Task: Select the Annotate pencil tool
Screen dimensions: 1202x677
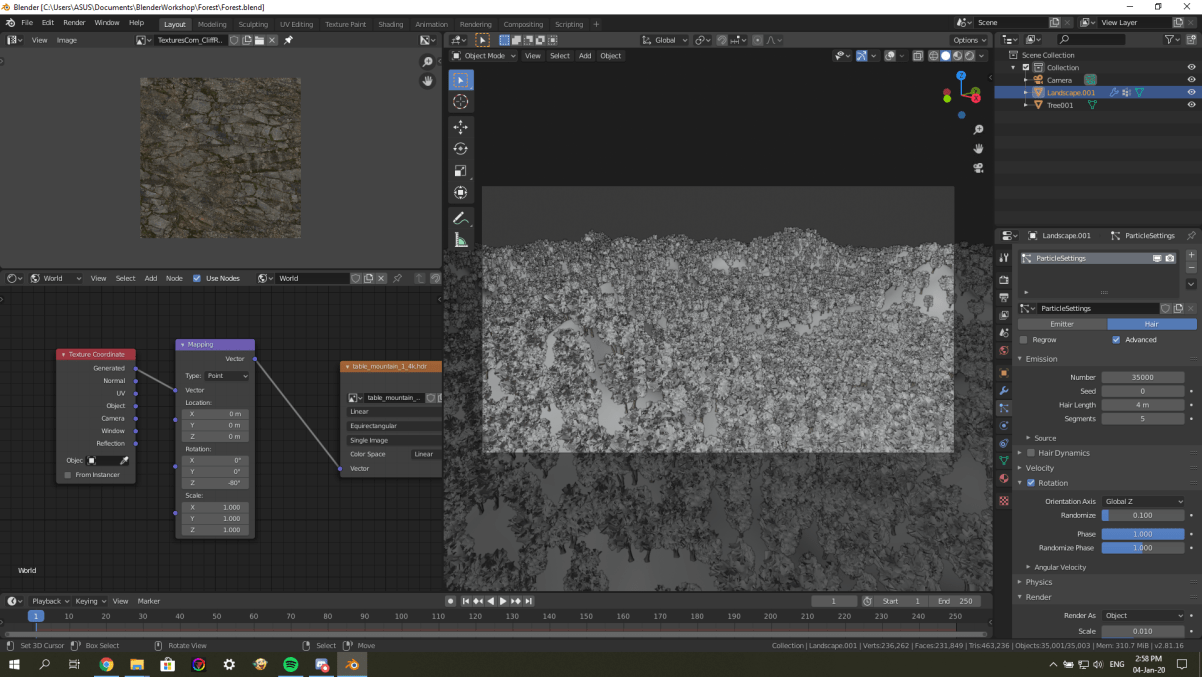Action: click(x=460, y=218)
